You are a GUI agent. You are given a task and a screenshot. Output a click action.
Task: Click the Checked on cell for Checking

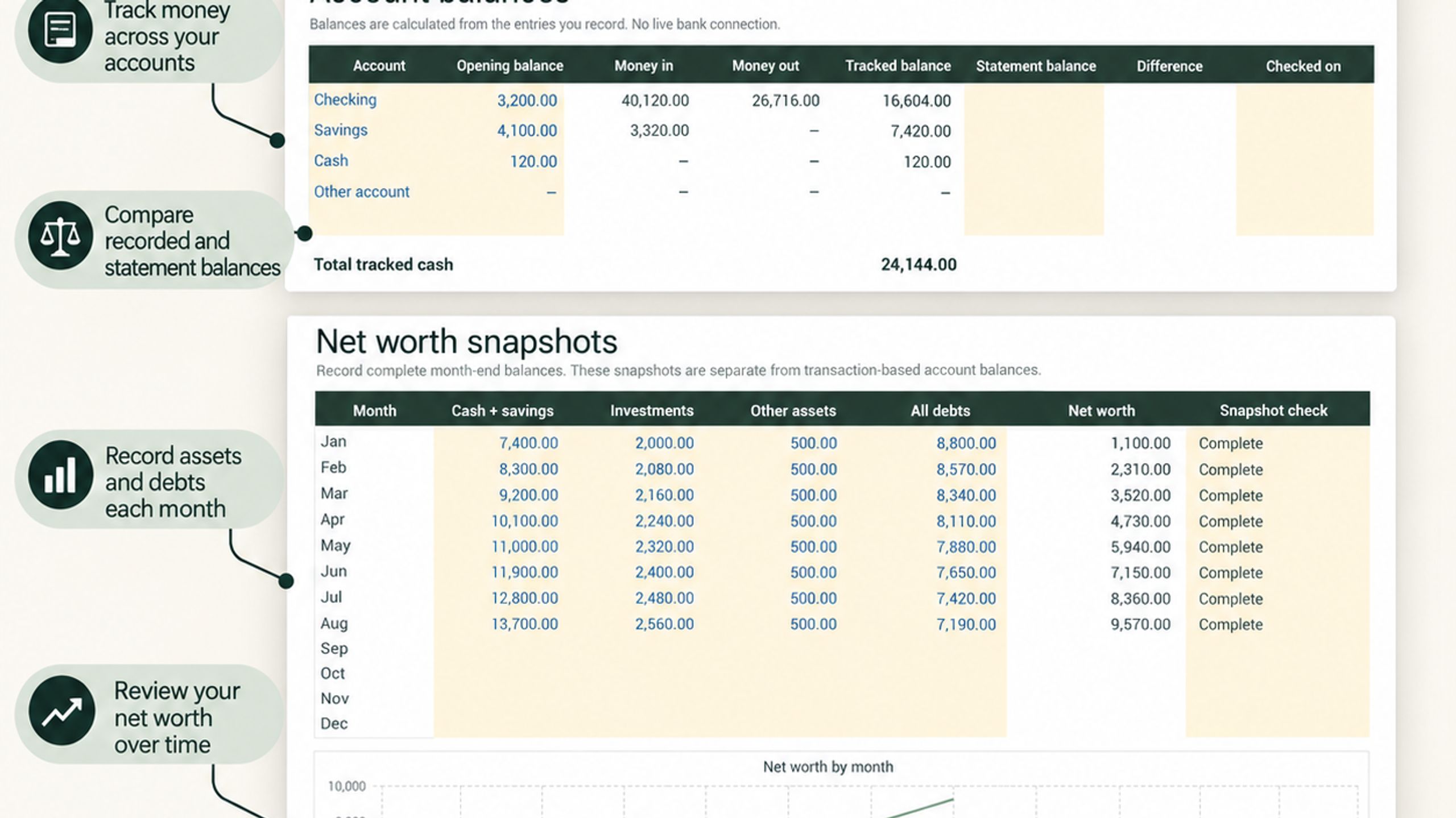(x=1305, y=101)
